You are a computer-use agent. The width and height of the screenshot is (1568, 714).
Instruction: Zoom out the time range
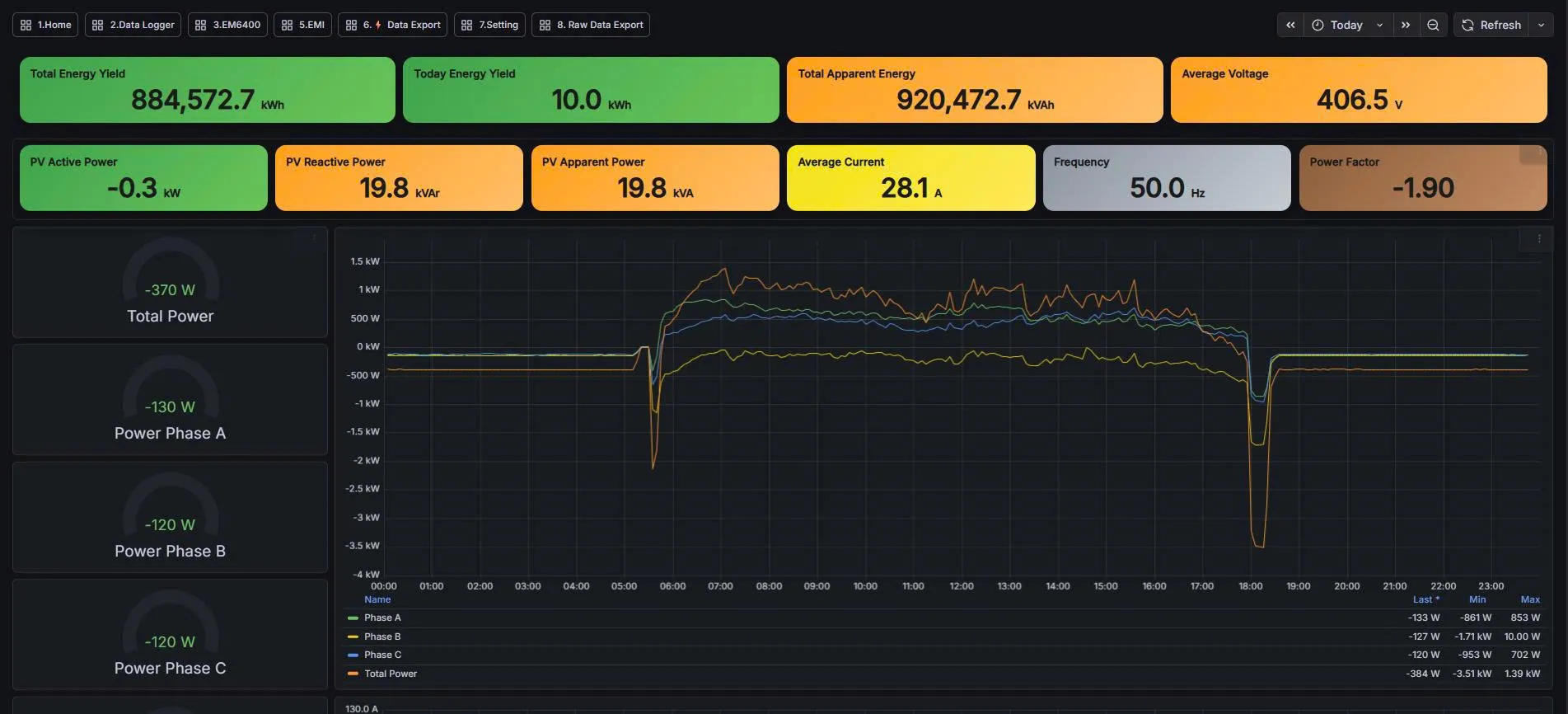[1433, 25]
